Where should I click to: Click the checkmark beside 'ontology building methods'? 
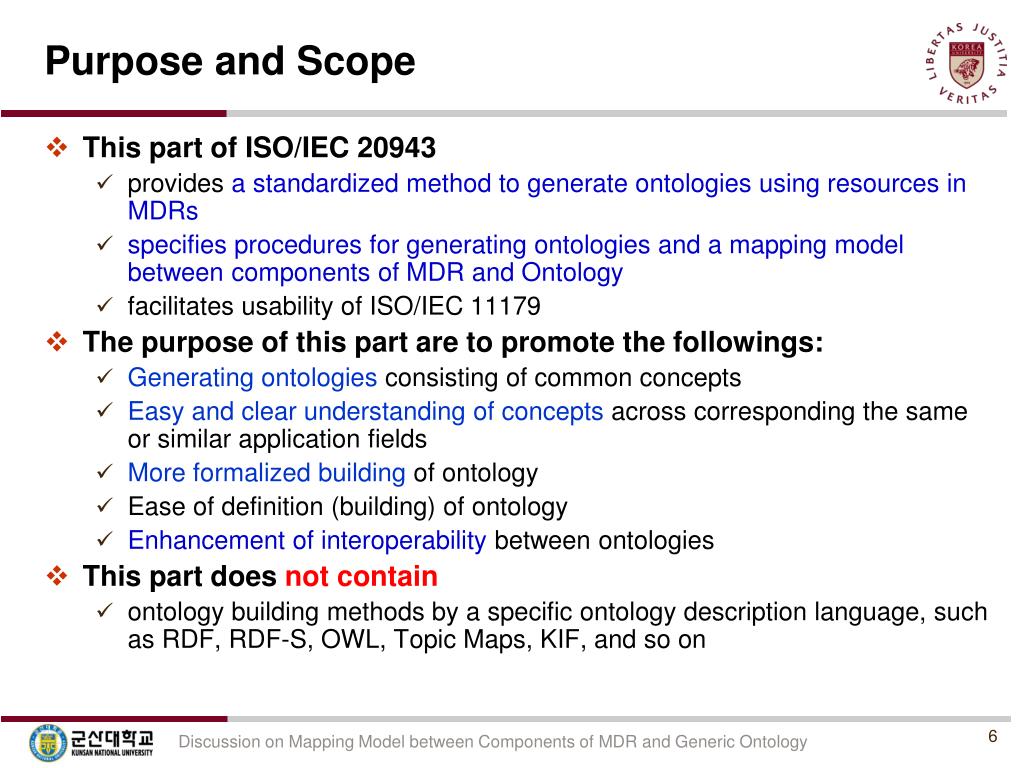[x=105, y=611]
